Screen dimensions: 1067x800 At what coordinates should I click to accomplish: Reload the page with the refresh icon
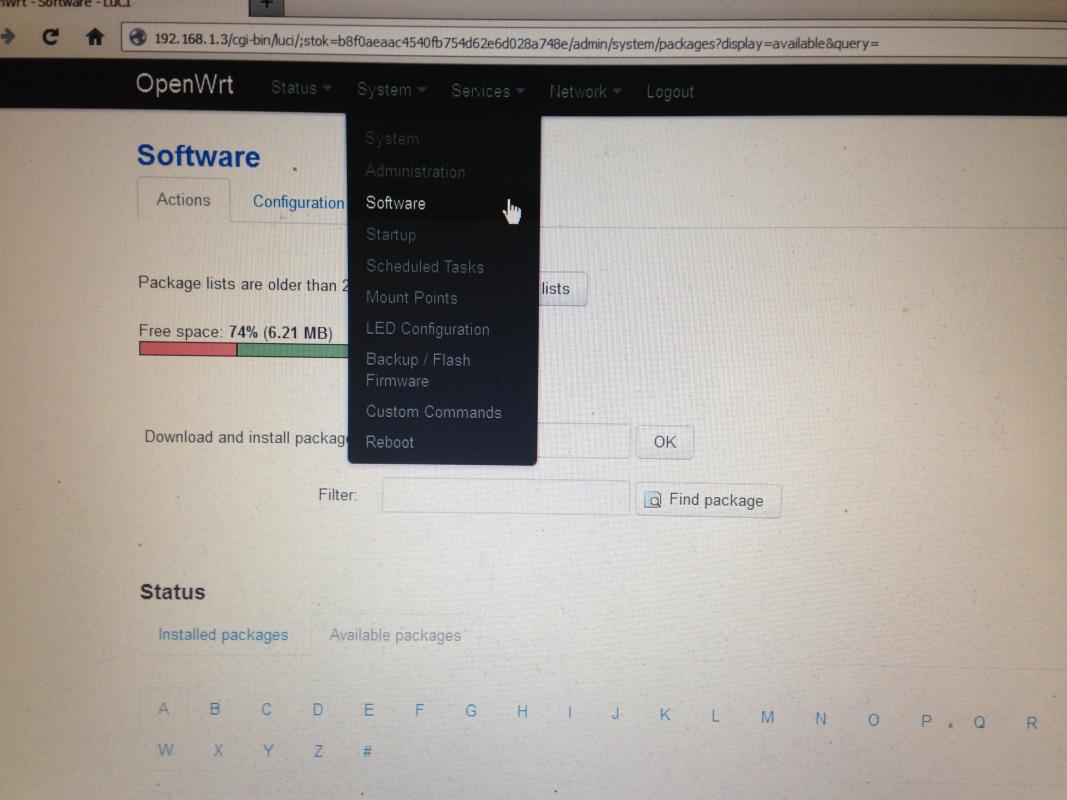[x=50, y=36]
